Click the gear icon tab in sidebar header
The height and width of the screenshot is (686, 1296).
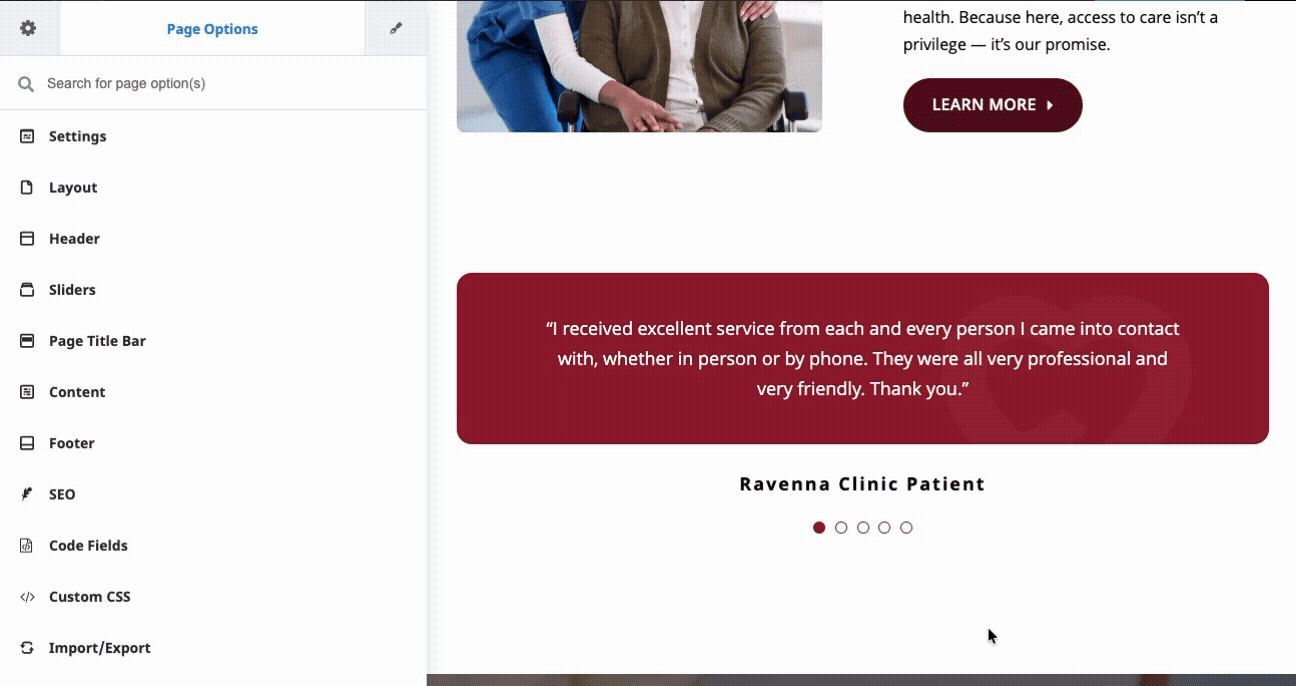[x=28, y=28]
